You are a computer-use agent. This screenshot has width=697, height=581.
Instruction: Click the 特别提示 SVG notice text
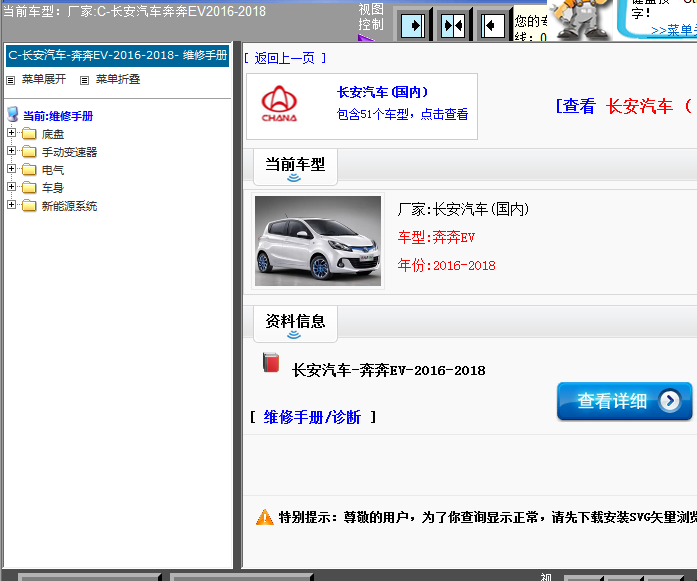(488, 517)
